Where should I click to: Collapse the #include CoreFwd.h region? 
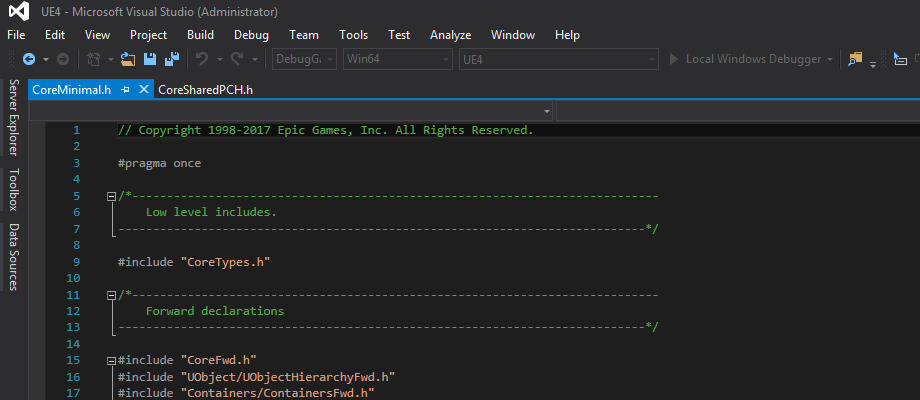point(112,360)
